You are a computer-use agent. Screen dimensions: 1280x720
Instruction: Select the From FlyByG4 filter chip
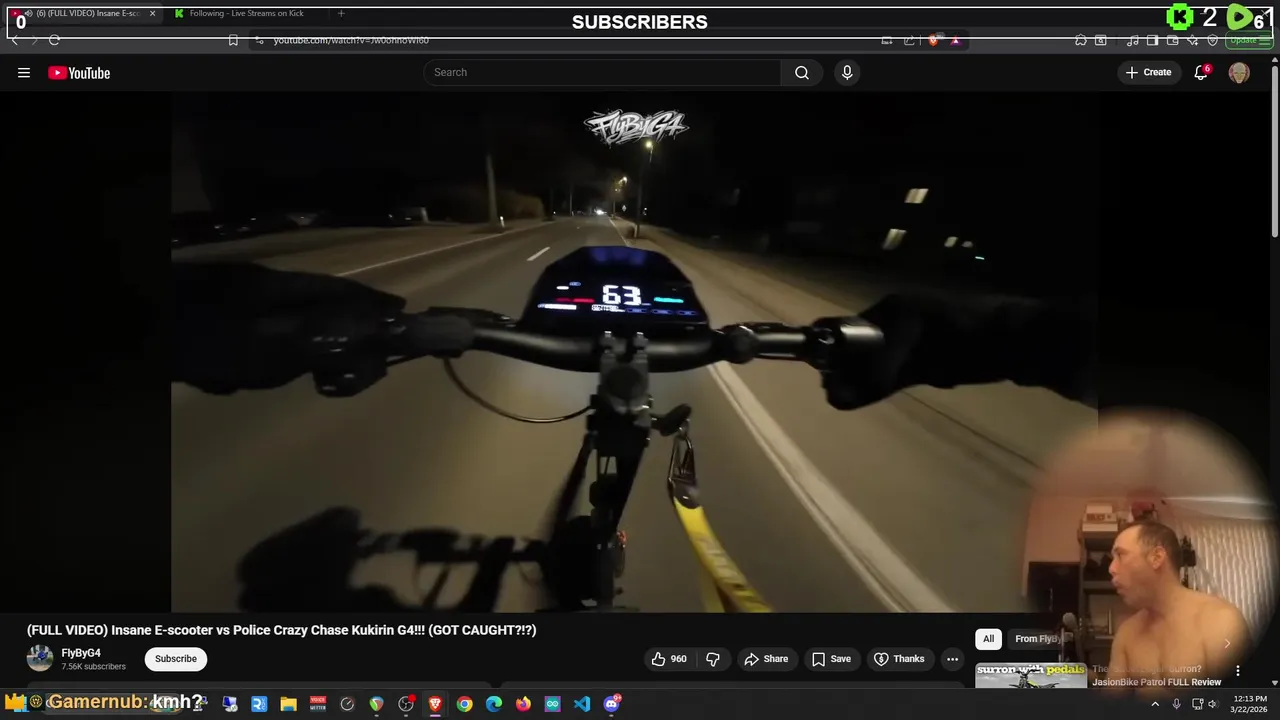1037,639
